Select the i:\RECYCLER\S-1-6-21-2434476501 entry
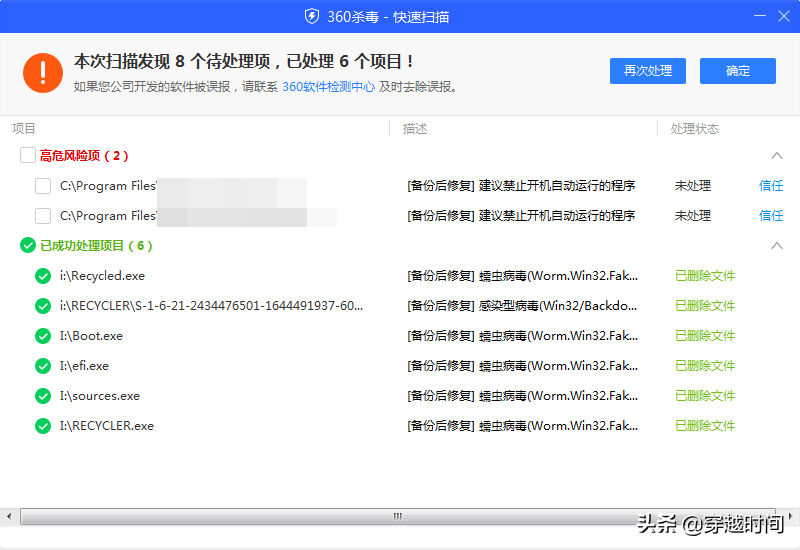Viewport: 800px width, 550px height. point(211,306)
